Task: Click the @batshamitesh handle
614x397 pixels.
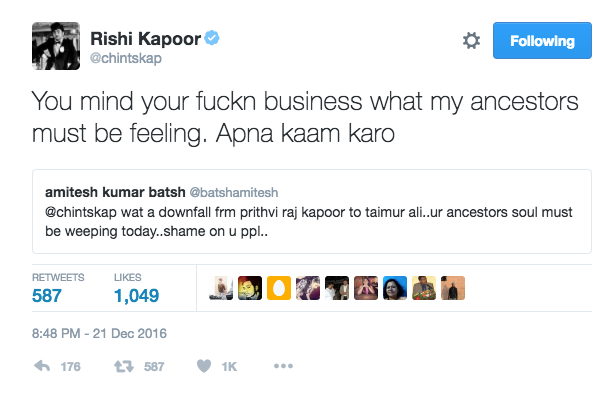Action: click(234, 193)
